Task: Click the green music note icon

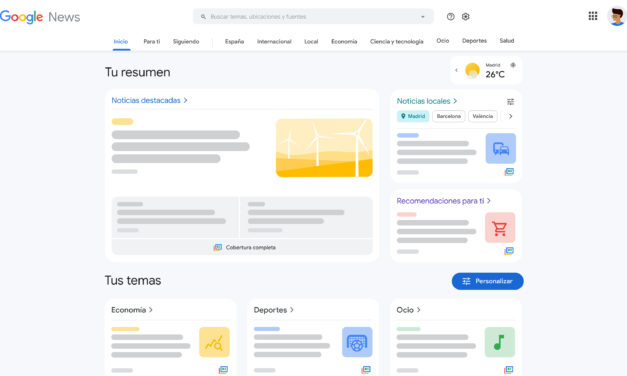Action: 500,342
